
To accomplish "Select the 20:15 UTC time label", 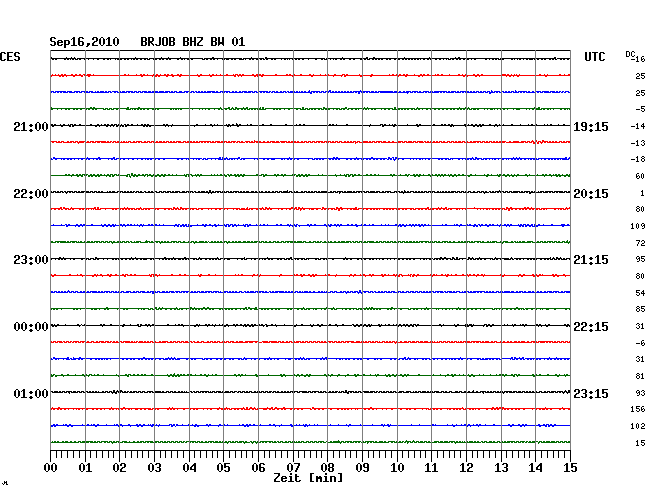I will tap(591, 194).
